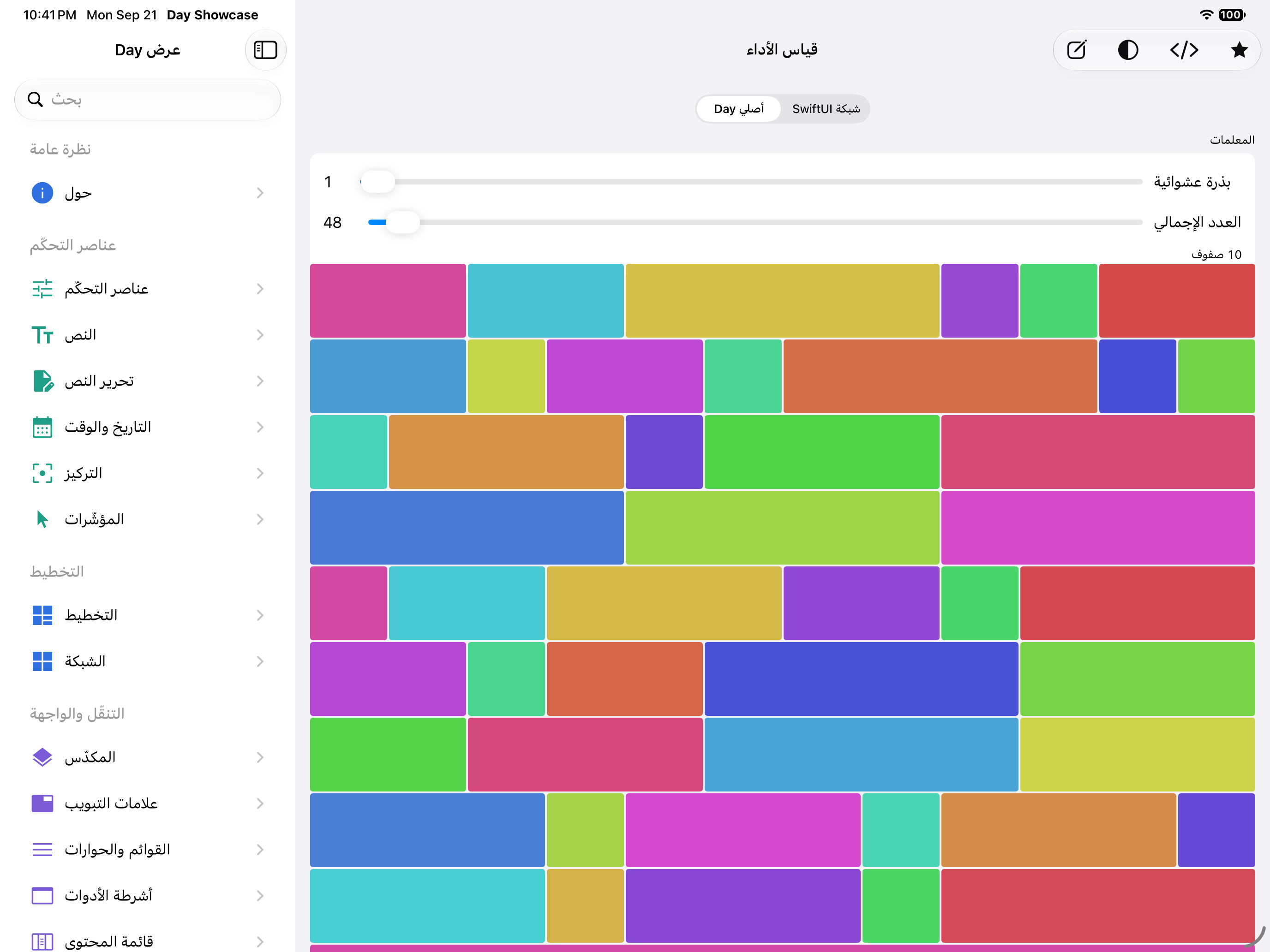The width and height of the screenshot is (1270, 952).
Task: Click the Day Showcase status bar label
Action: click(x=212, y=15)
